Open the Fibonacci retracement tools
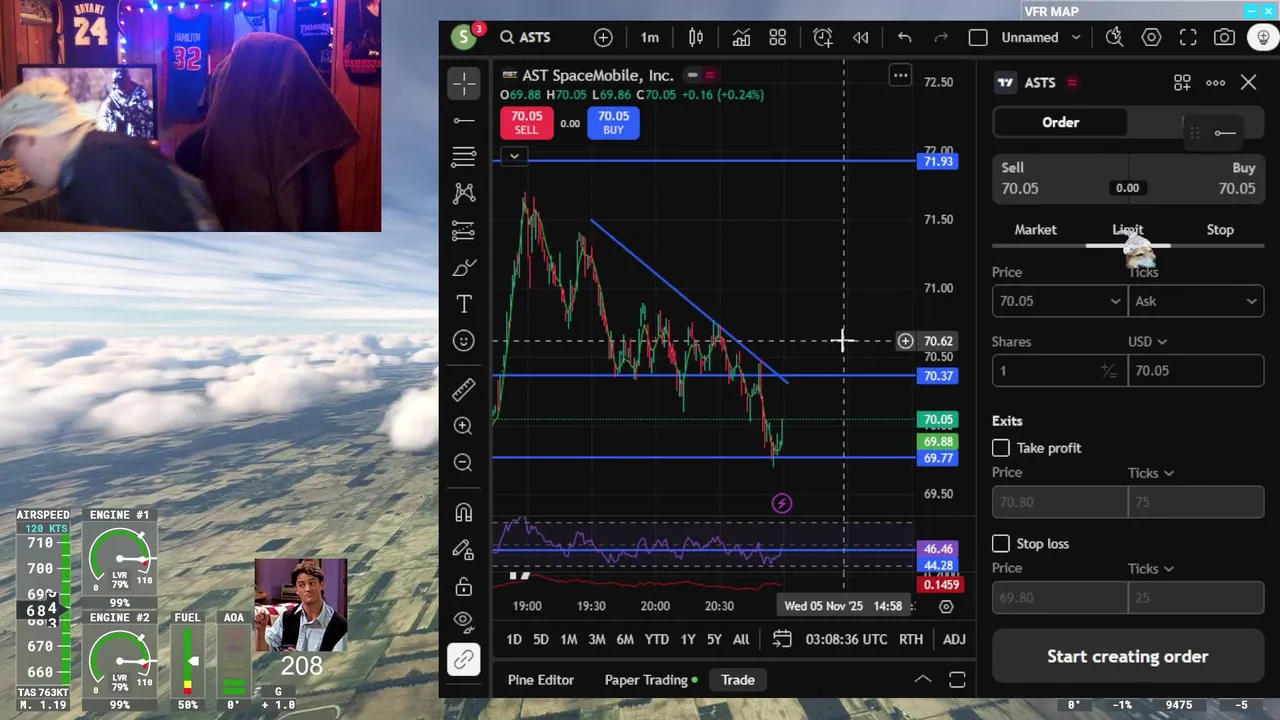The height and width of the screenshot is (720, 1280). [464, 157]
